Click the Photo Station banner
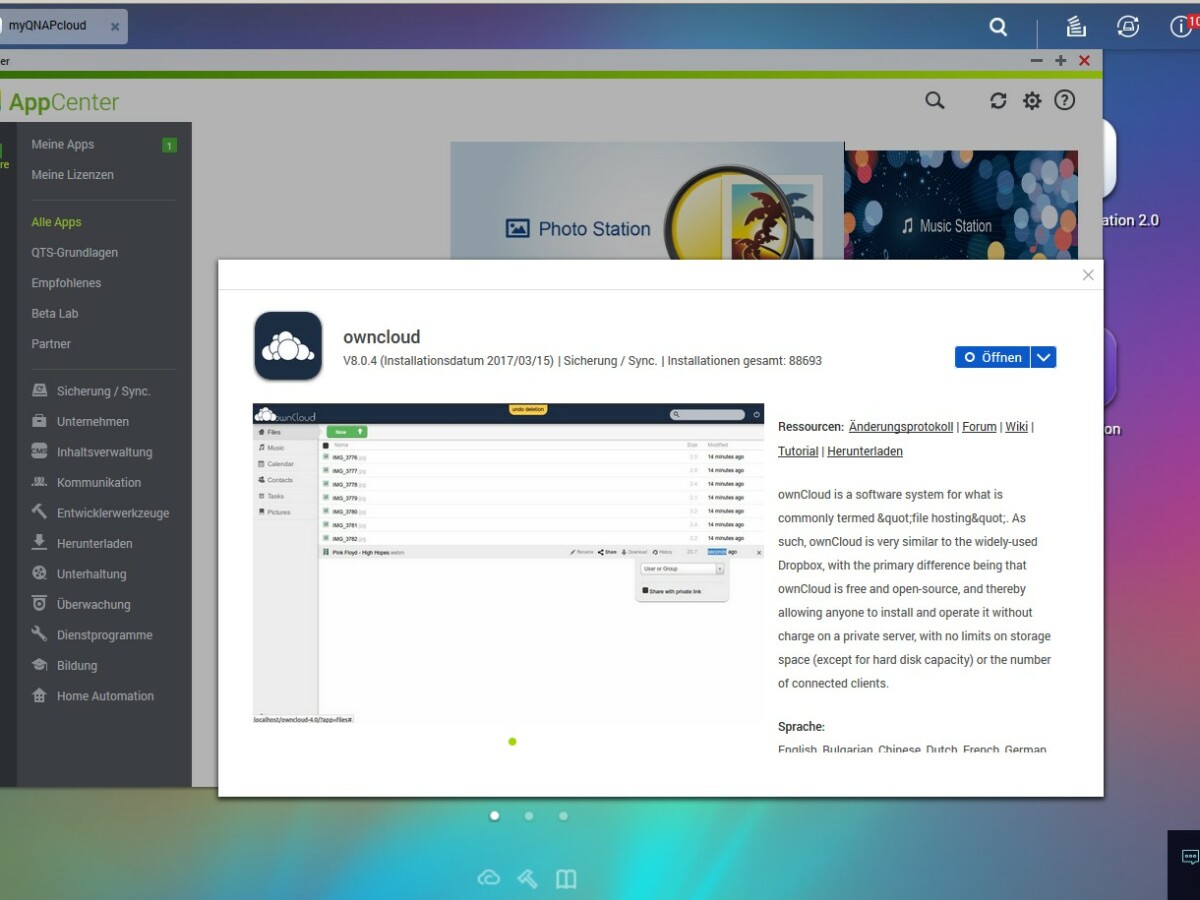 (647, 201)
